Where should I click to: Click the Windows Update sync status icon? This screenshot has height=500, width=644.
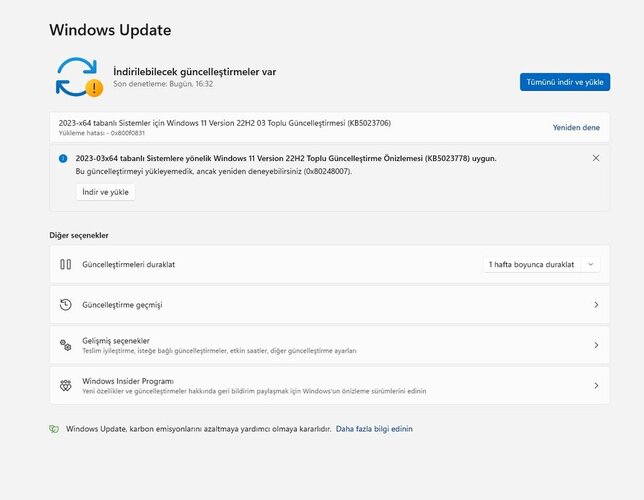point(79,77)
